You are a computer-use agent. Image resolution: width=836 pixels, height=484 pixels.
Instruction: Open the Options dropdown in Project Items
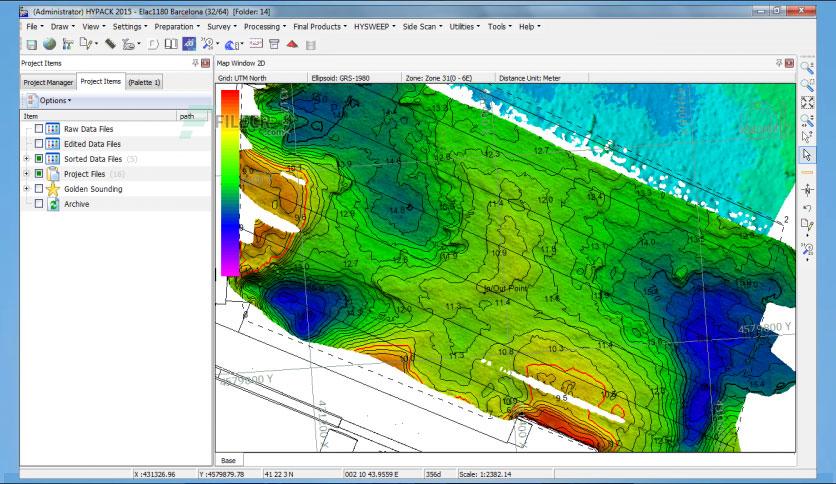click(49, 100)
